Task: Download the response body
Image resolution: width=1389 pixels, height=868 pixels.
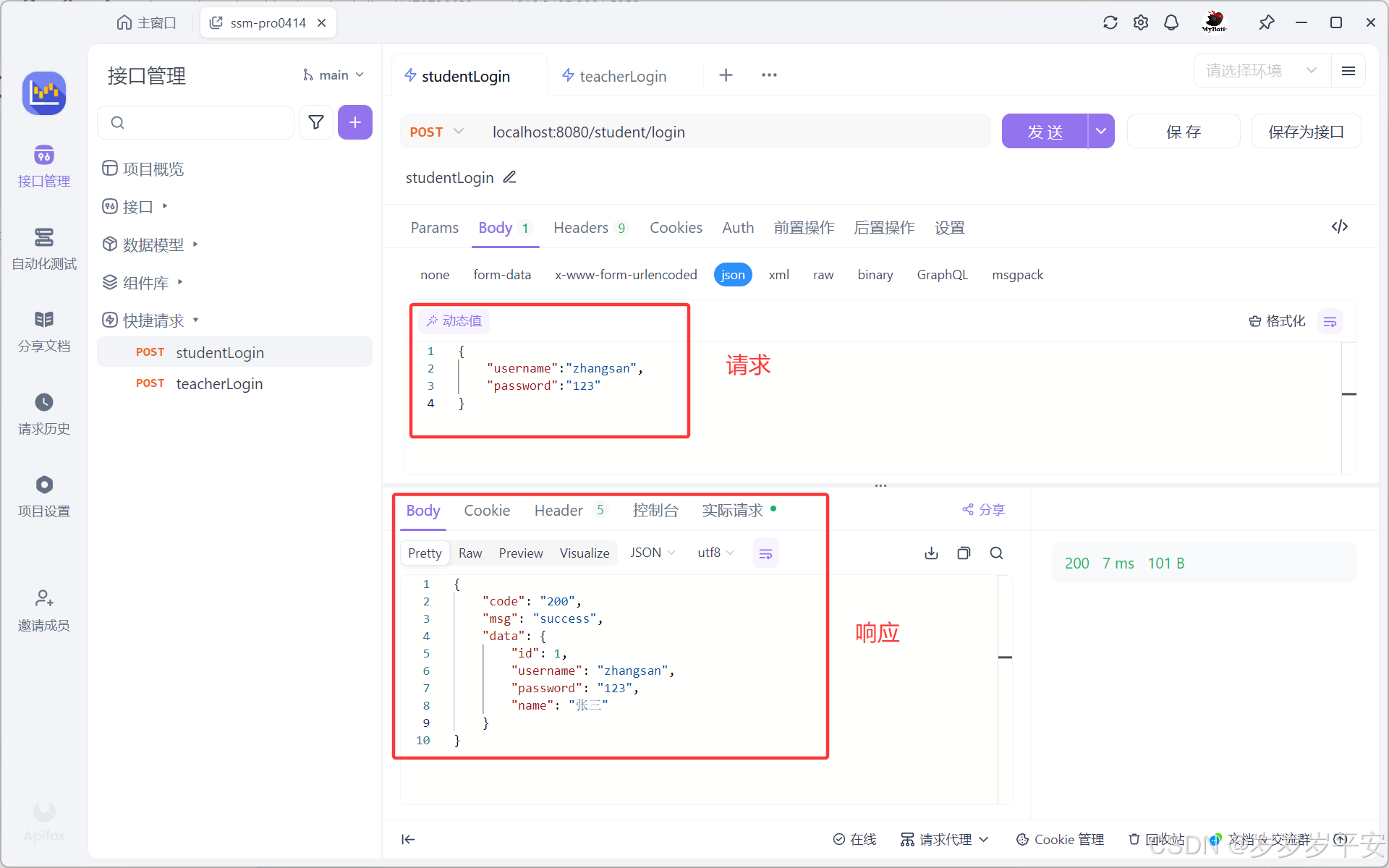Action: (x=931, y=553)
